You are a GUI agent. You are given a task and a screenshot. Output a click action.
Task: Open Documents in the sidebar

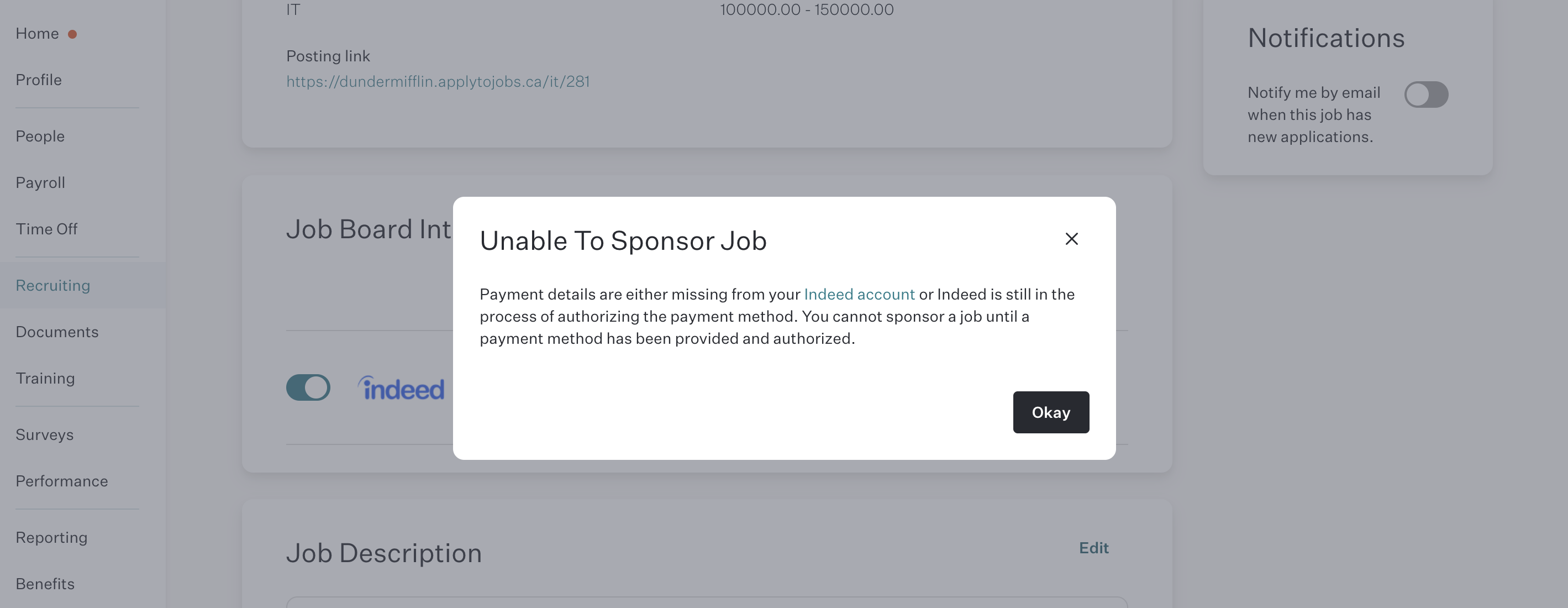click(x=57, y=332)
